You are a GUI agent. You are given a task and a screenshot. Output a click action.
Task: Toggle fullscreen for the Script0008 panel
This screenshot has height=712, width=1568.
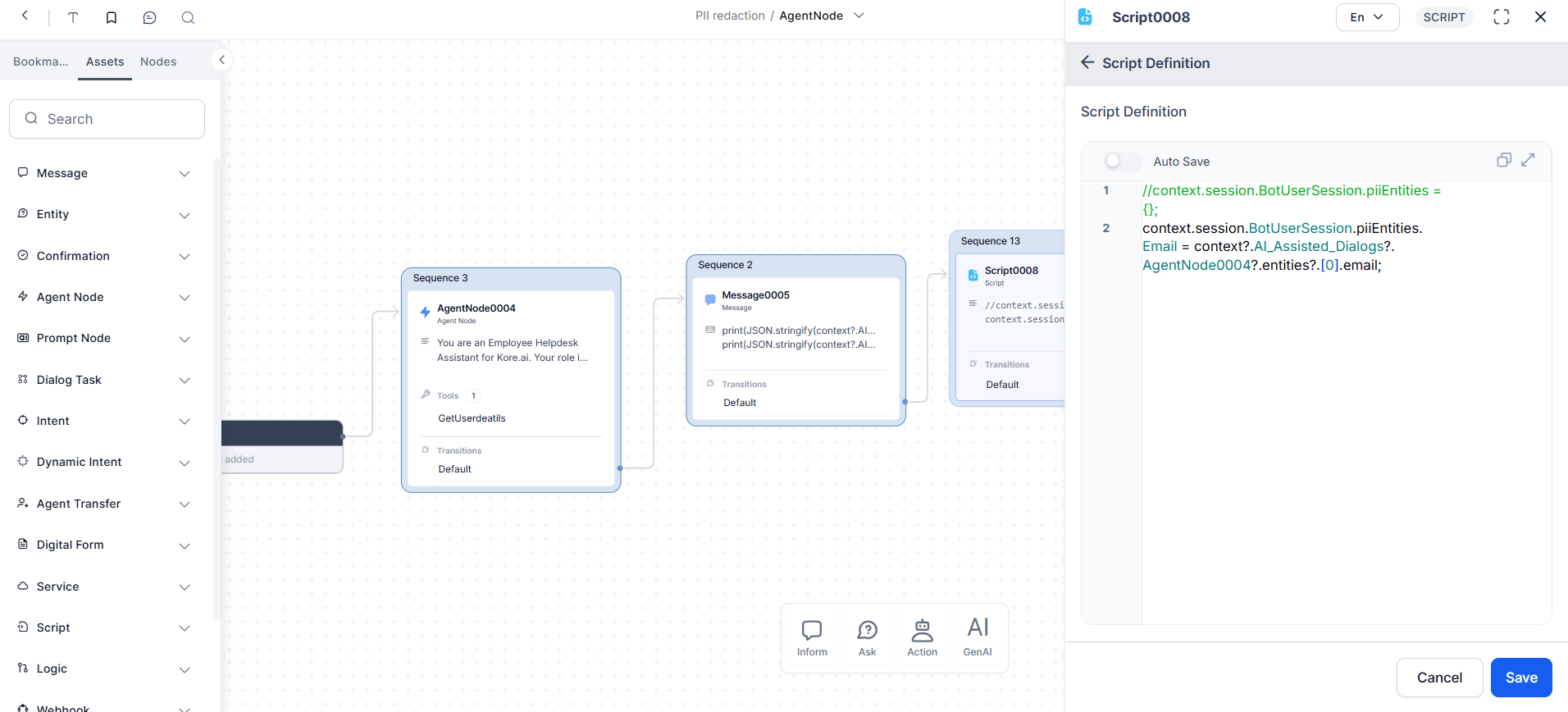pyautogui.click(x=1502, y=17)
